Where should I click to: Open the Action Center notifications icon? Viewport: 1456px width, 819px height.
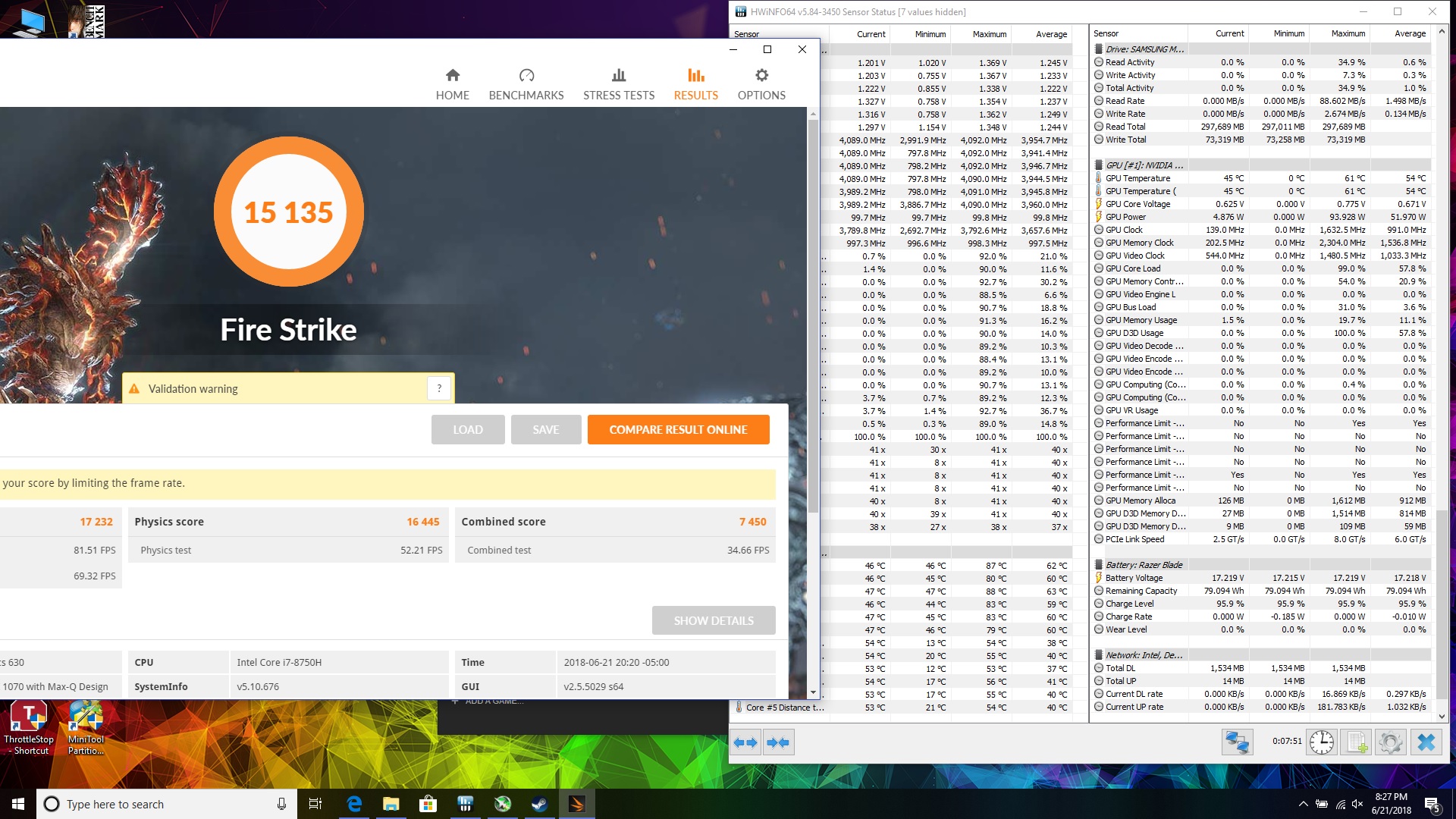point(1432,804)
